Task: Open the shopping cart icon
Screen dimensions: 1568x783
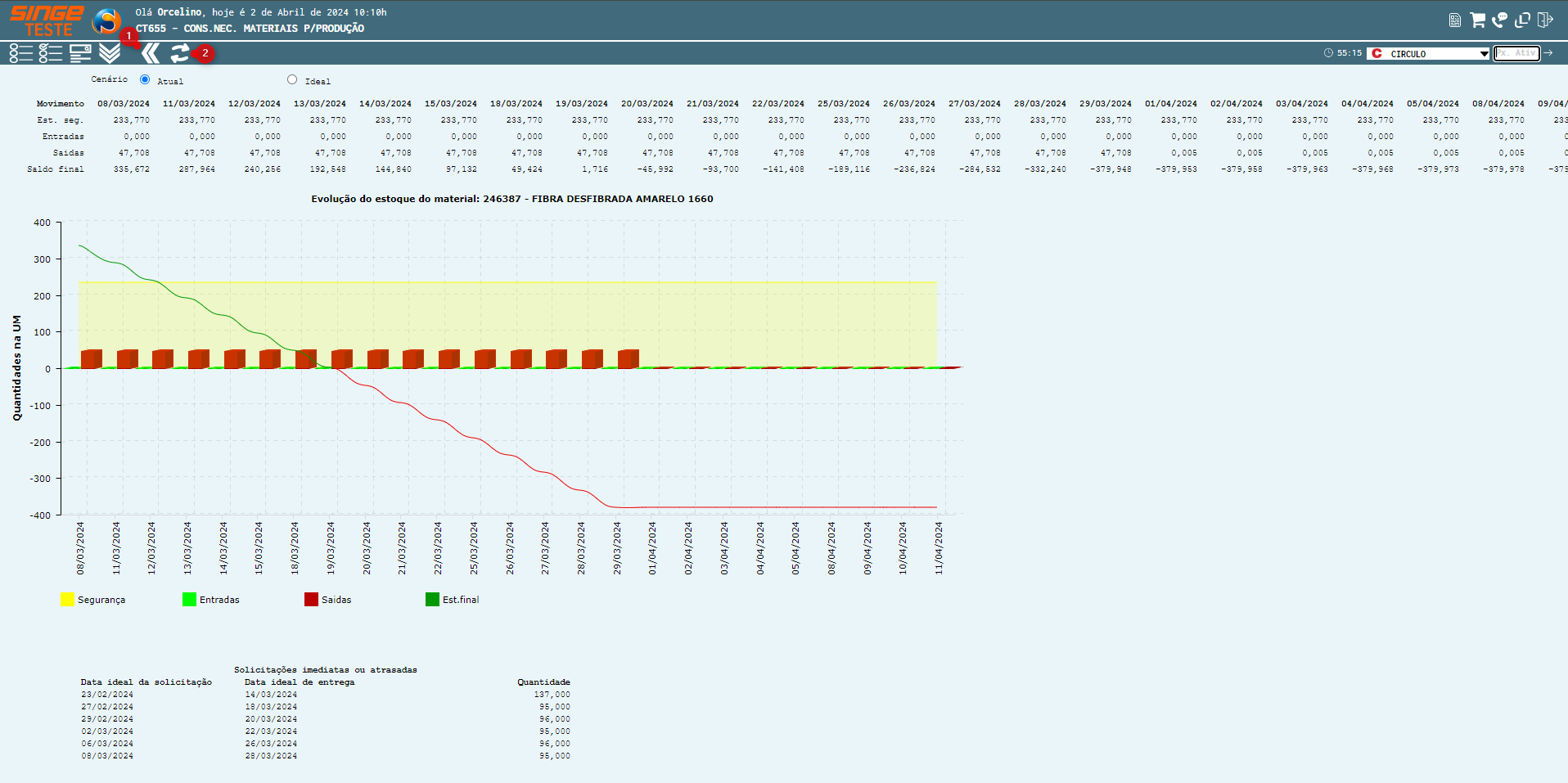Action: pos(1477,20)
